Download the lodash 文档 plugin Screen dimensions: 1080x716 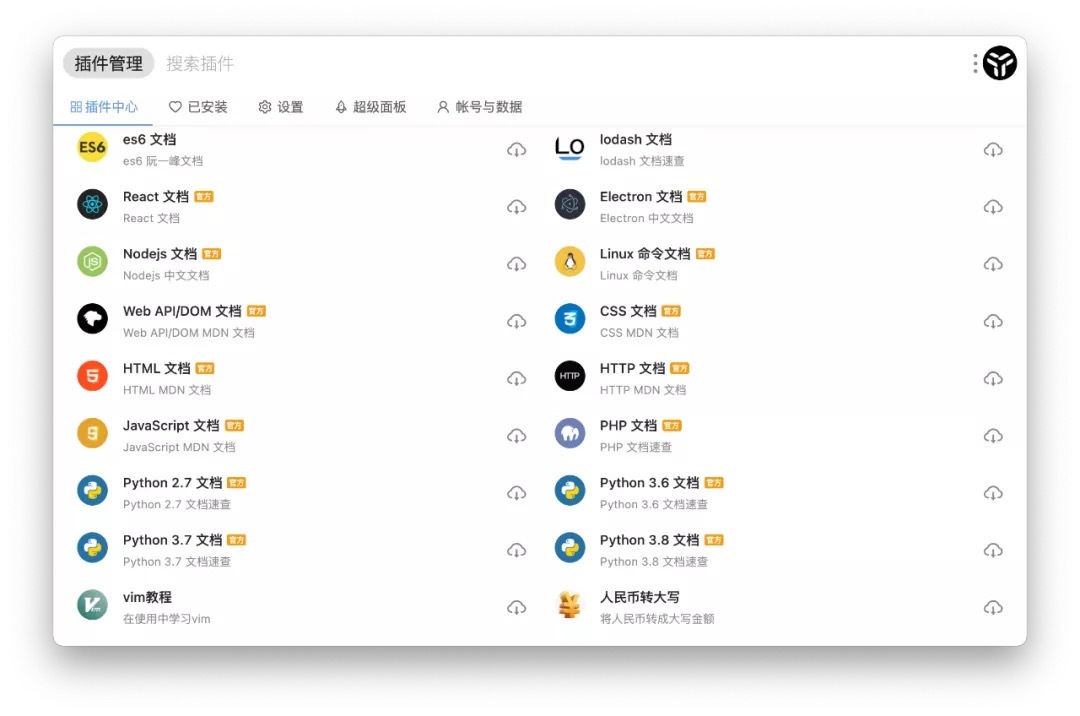pos(993,149)
